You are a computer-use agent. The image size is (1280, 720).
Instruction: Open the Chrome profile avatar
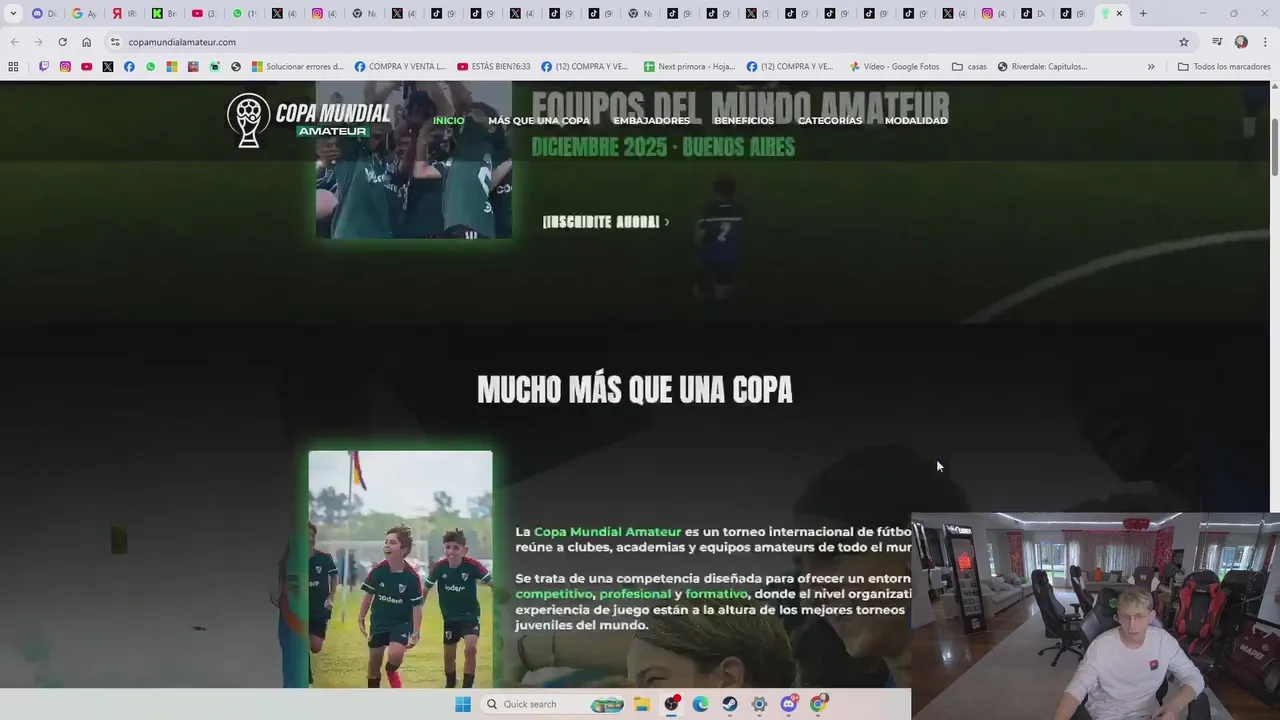1241,42
